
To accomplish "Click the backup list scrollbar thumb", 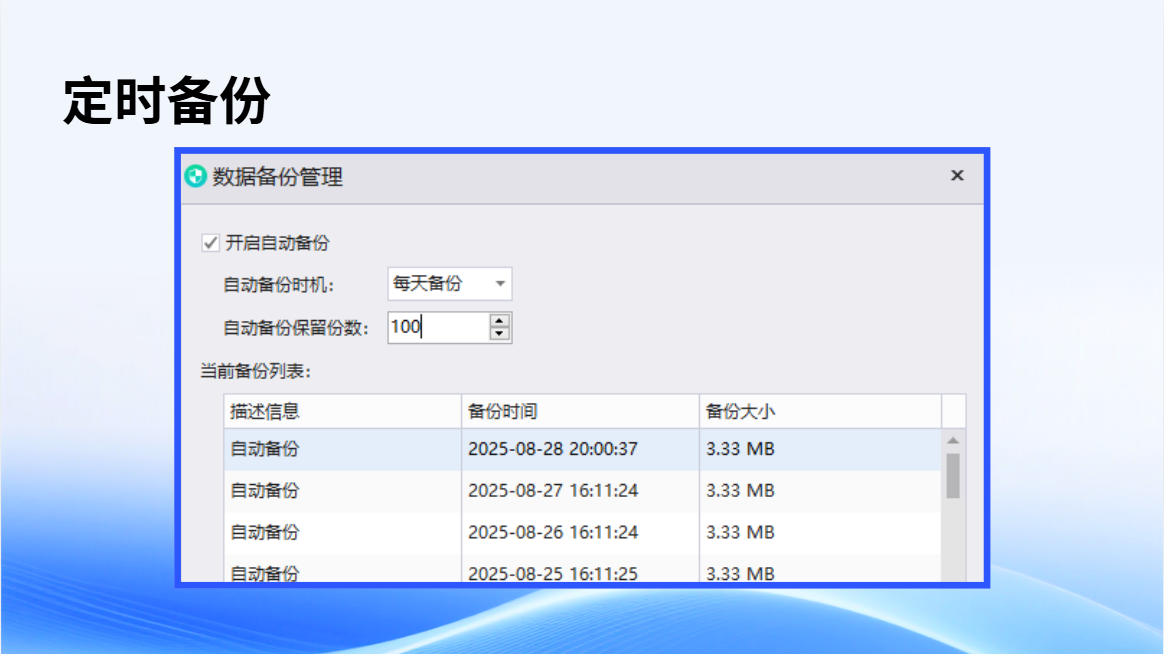I will pos(953,476).
